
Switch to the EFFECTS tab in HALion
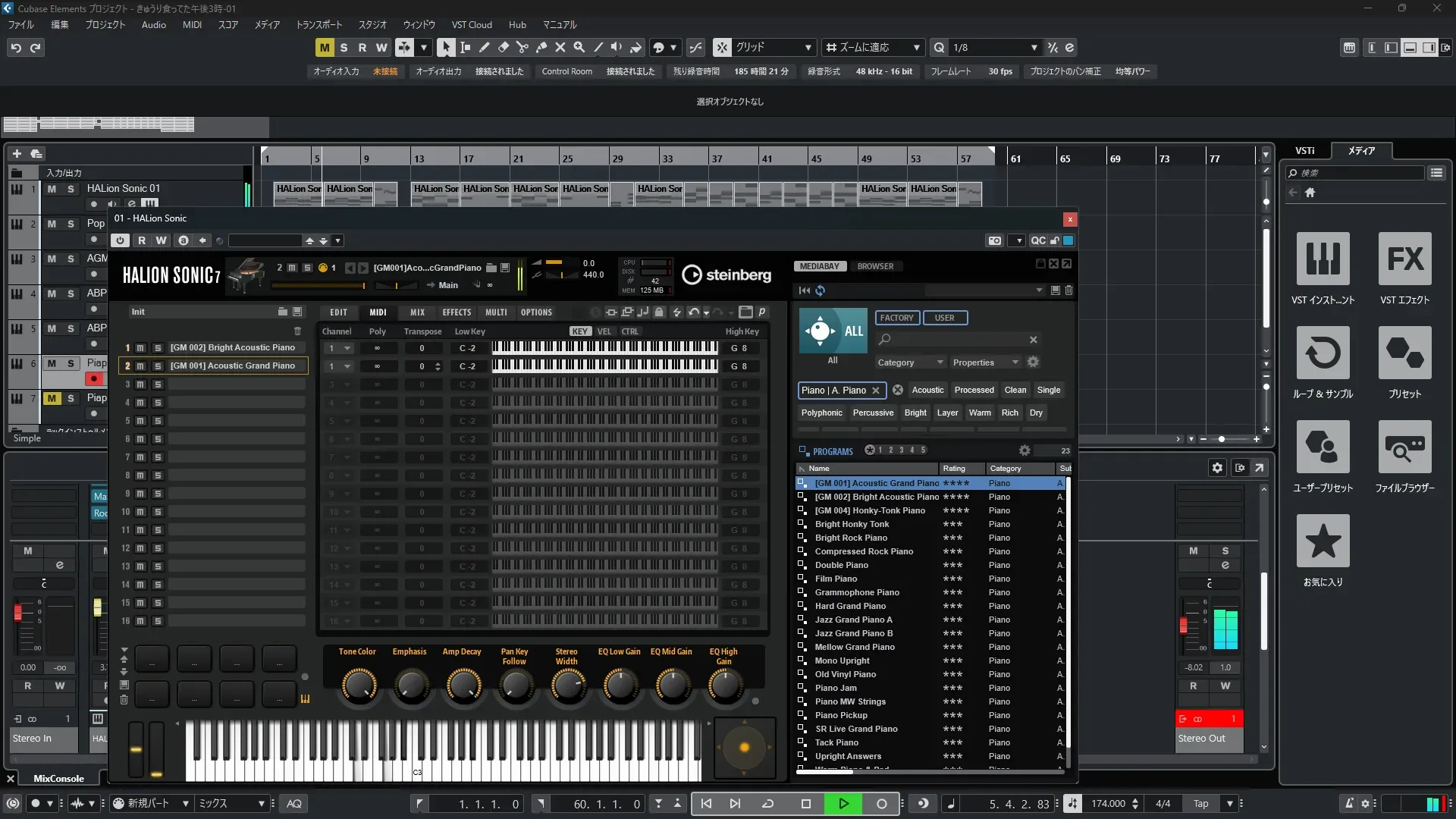pyautogui.click(x=457, y=312)
